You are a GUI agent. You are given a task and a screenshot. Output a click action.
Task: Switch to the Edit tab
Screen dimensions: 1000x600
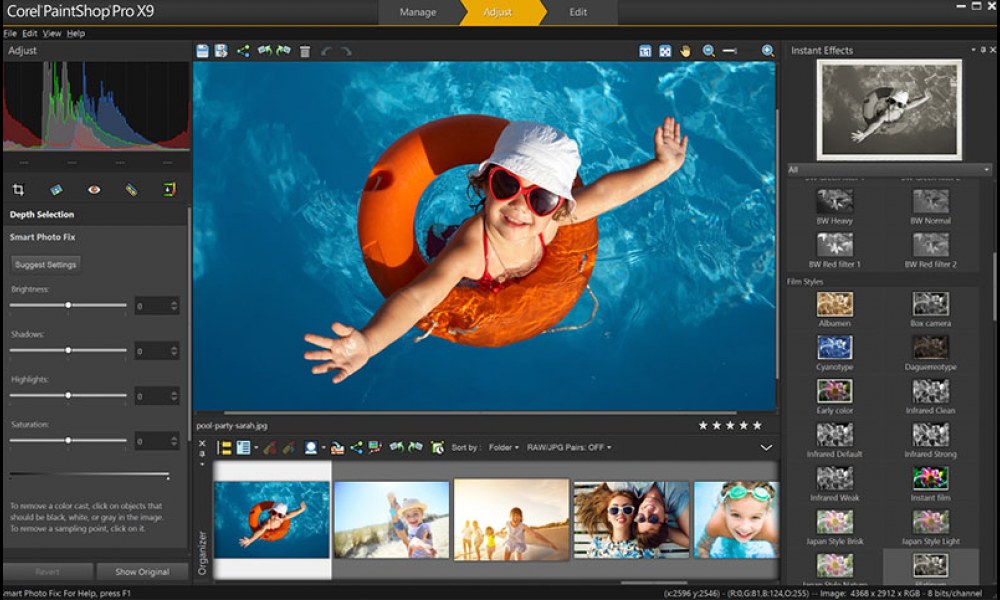click(578, 12)
